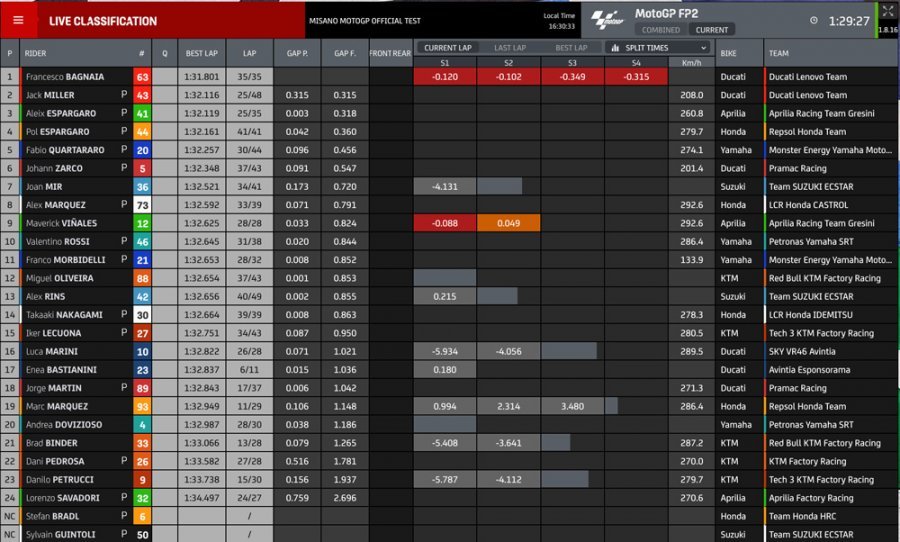Sort by the Km/h column header

pos(690,62)
